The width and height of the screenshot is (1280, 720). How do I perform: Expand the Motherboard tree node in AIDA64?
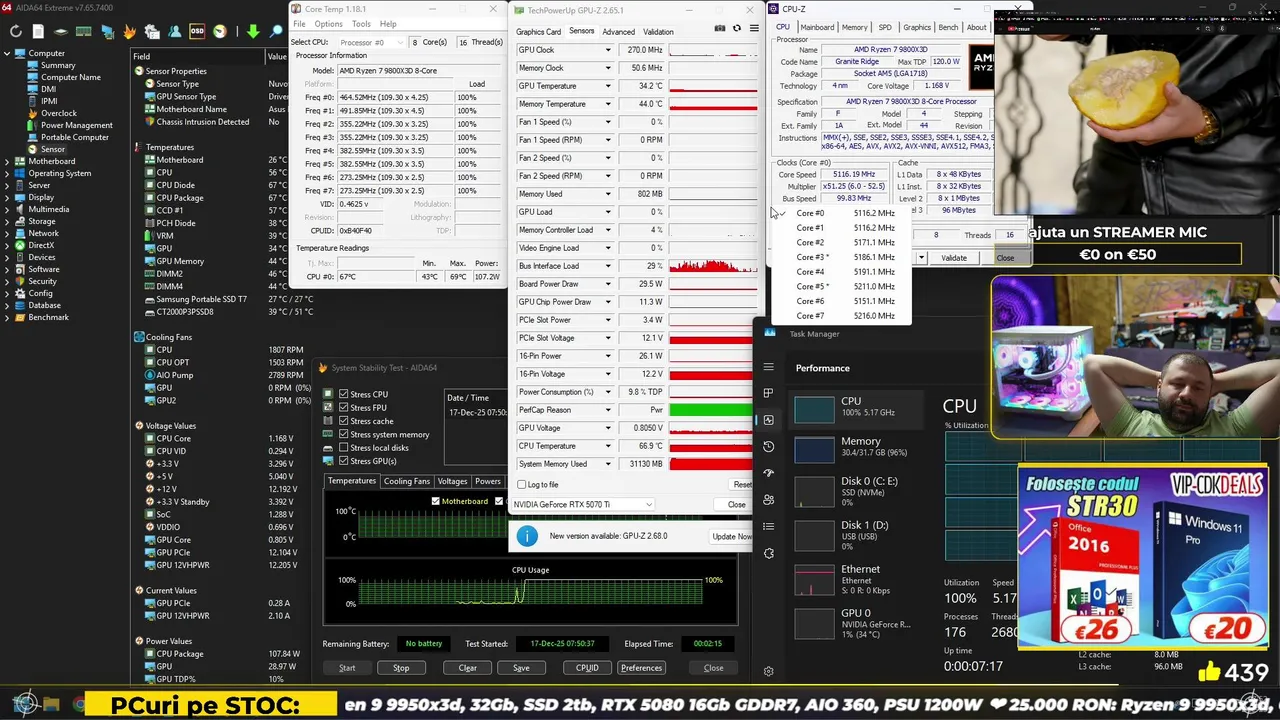point(8,161)
